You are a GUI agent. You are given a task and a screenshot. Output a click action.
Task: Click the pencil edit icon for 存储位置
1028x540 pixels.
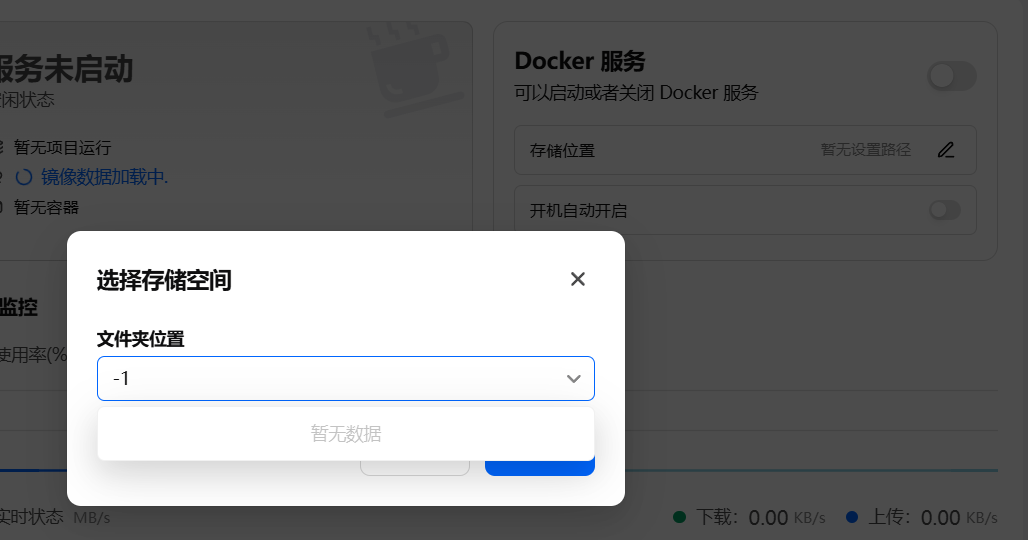tap(946, 150)
